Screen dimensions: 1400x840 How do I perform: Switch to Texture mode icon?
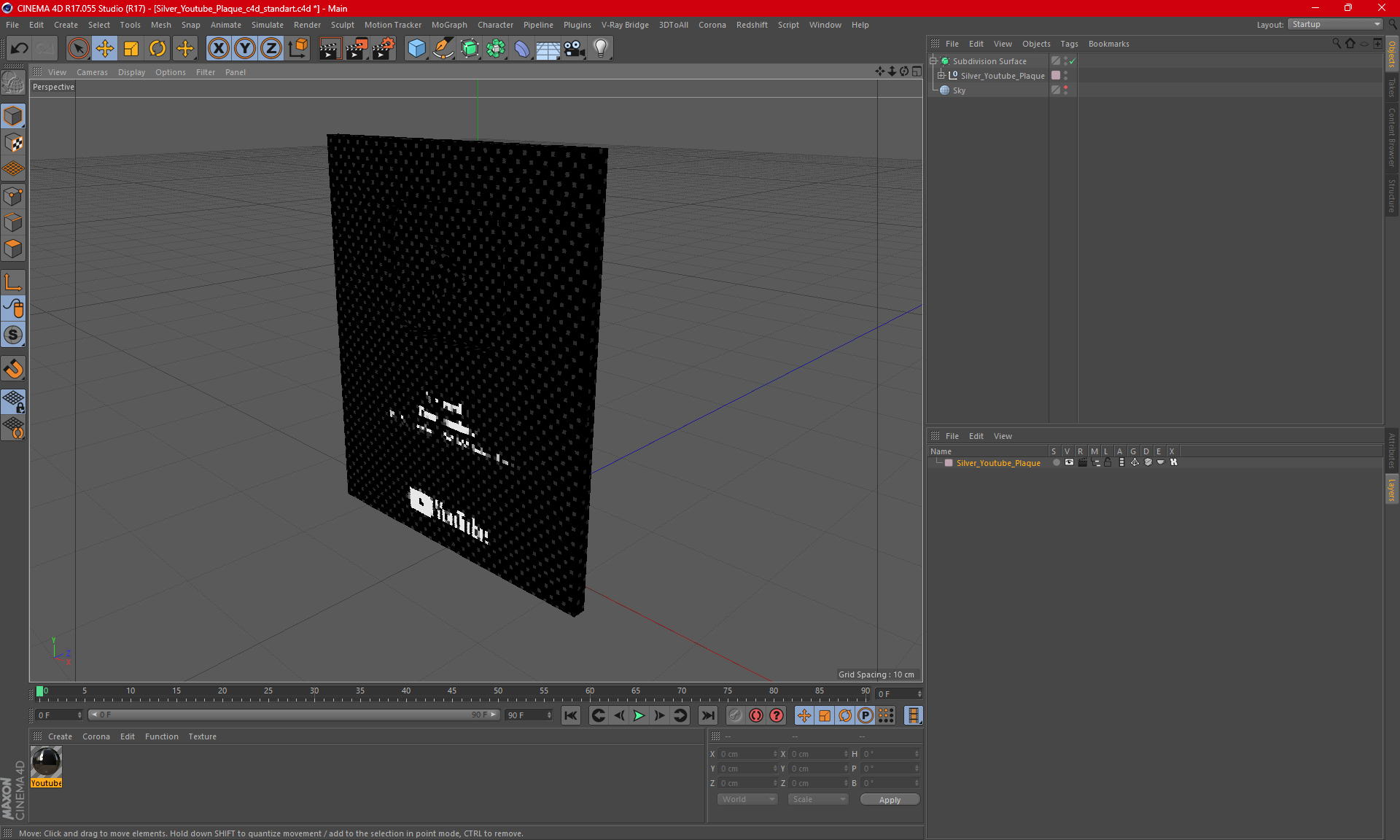tap(13, 143)
